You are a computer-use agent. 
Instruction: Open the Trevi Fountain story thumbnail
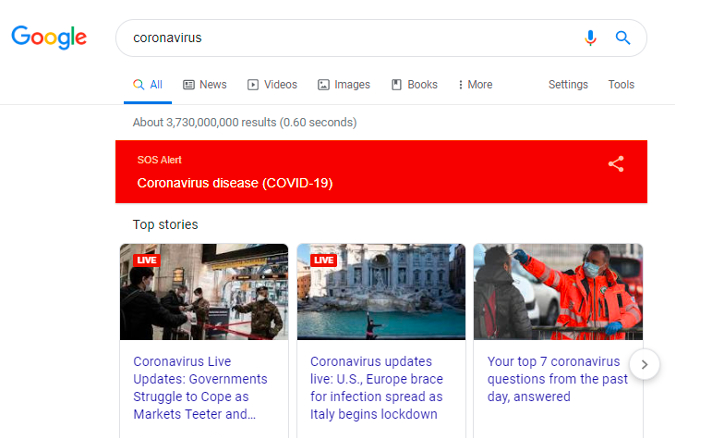click(x=381, y=292)
